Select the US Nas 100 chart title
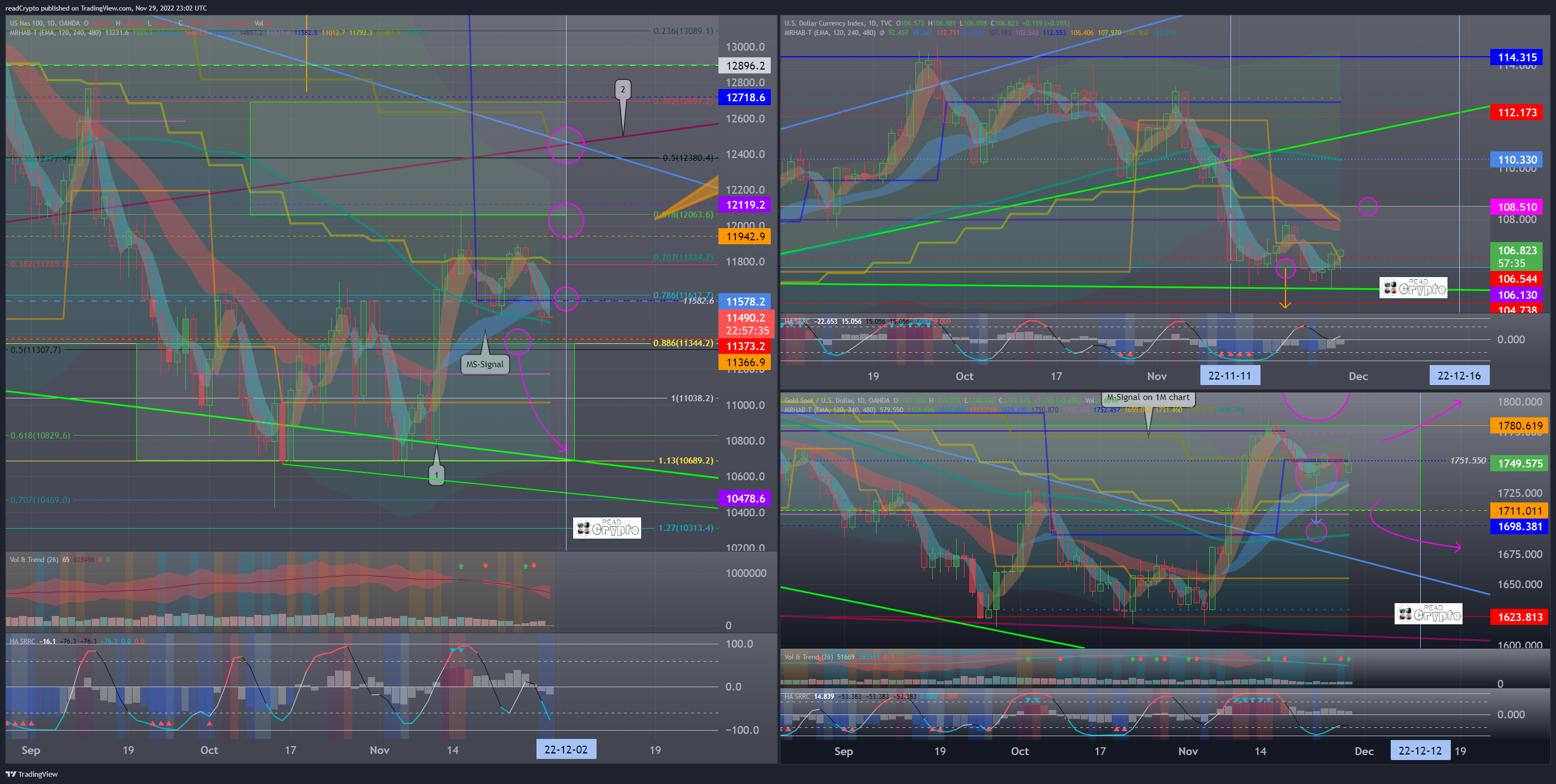Screen dimensions: 1556x784 [45, 23]
